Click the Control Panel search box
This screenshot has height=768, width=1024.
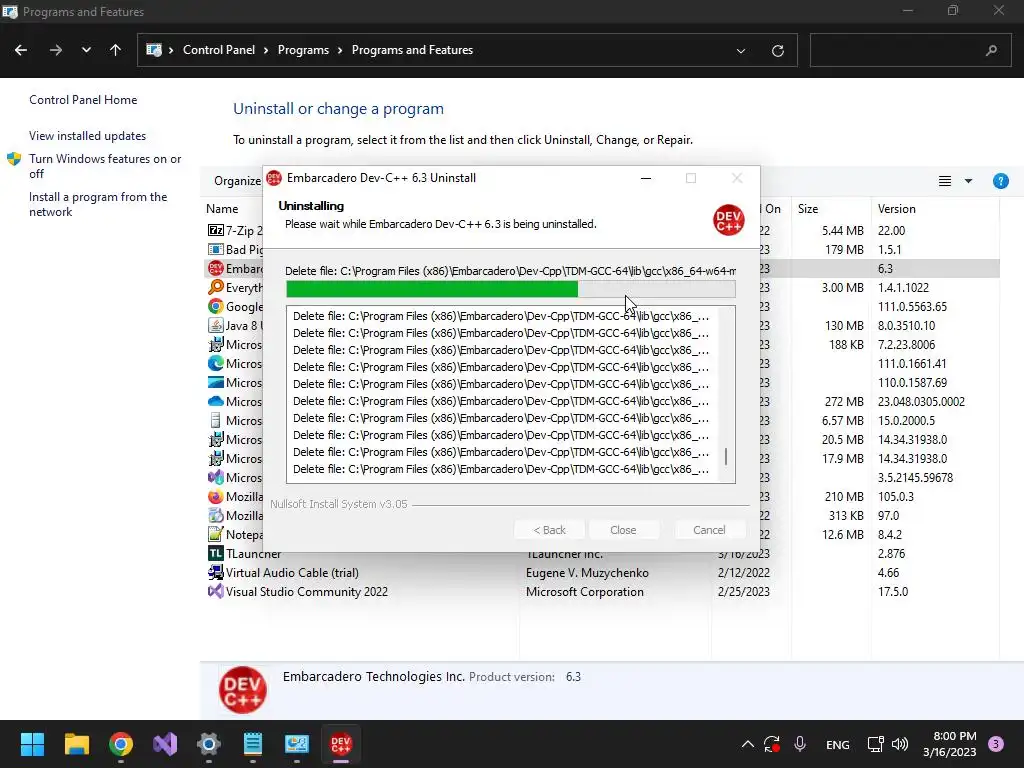(x=910, y=50)
